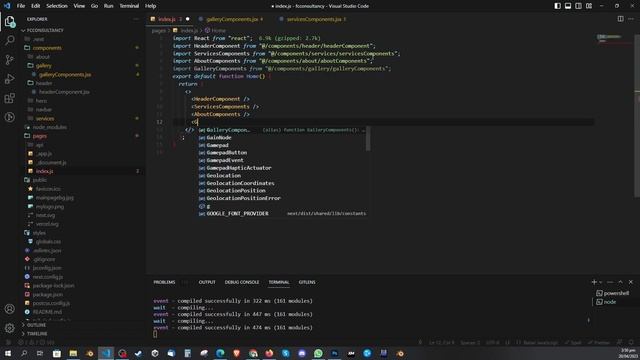Screen dimensions: 640x360
Task: Open headerComponent.jsx in the explorer tree
Action: [64, 92]
